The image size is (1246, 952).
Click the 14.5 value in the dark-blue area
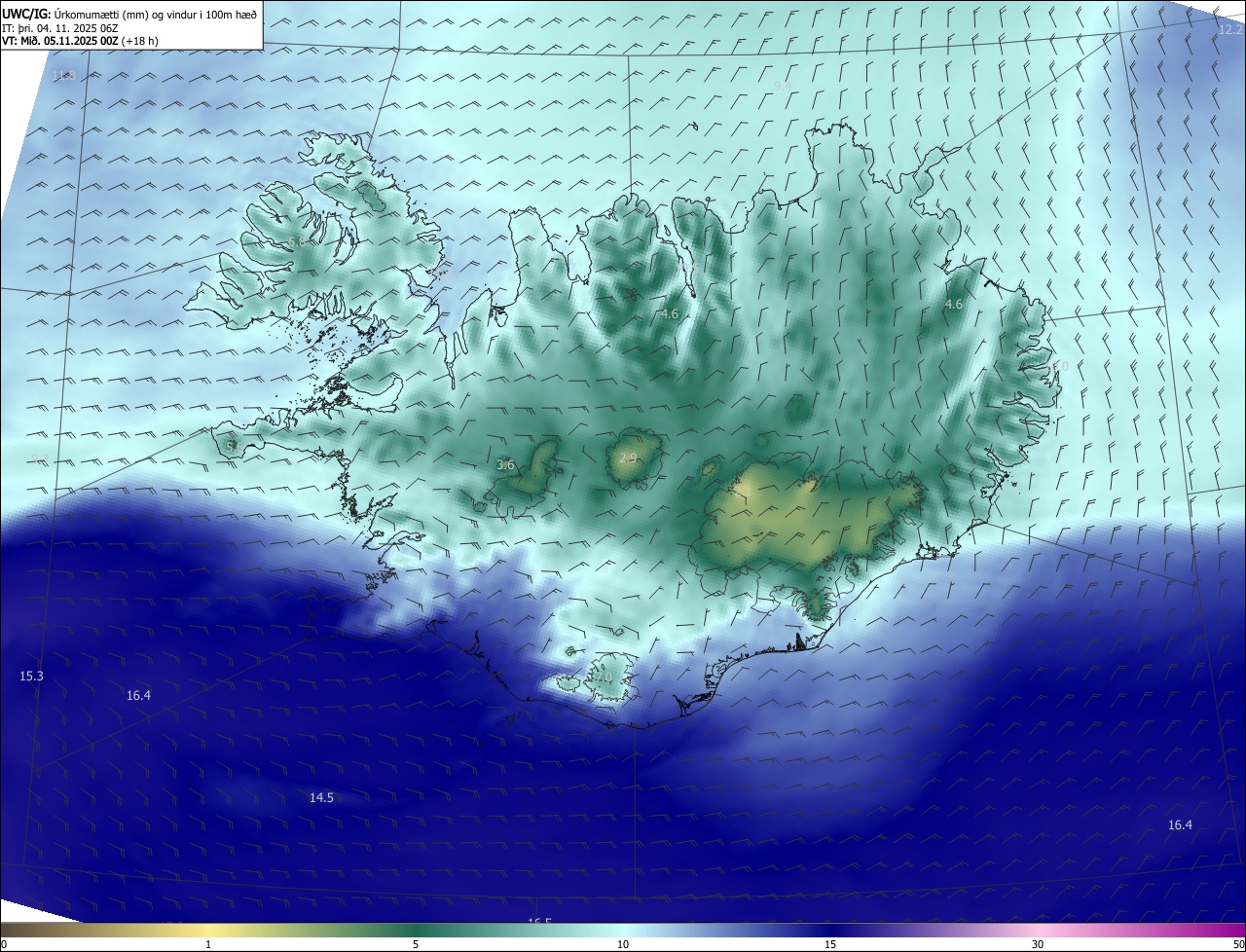coord(321,797)
